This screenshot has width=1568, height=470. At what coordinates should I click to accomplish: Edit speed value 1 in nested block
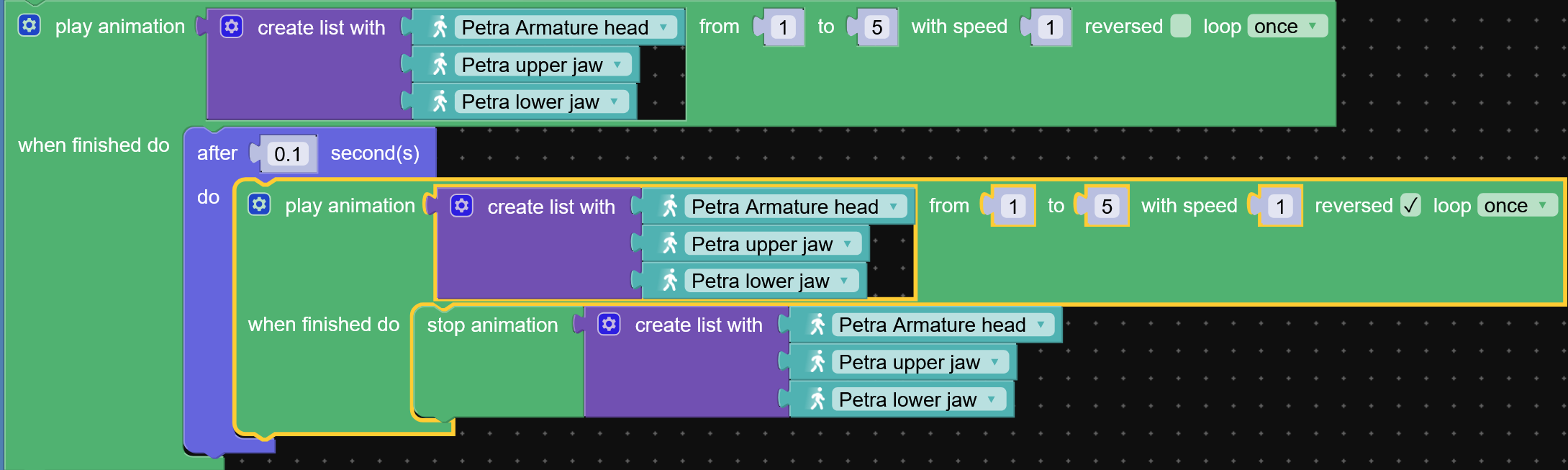pyautogui.click(x=1280, y=207)
